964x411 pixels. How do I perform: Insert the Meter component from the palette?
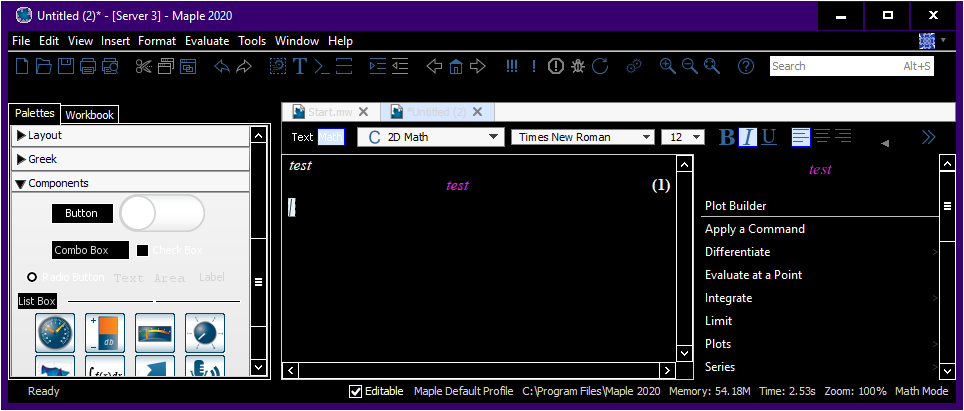[155, 332]
